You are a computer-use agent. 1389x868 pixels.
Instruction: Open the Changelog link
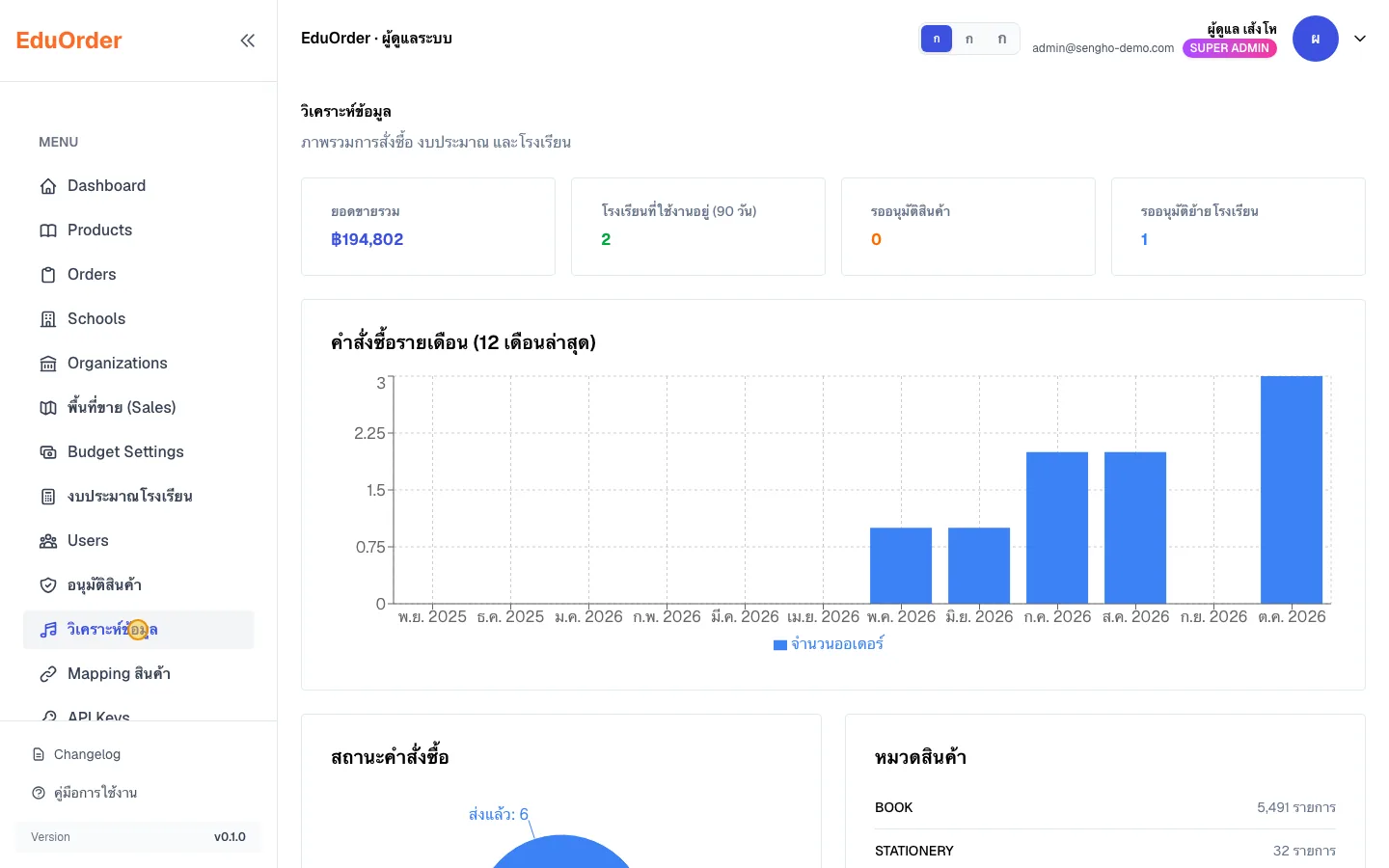point(139,754)
